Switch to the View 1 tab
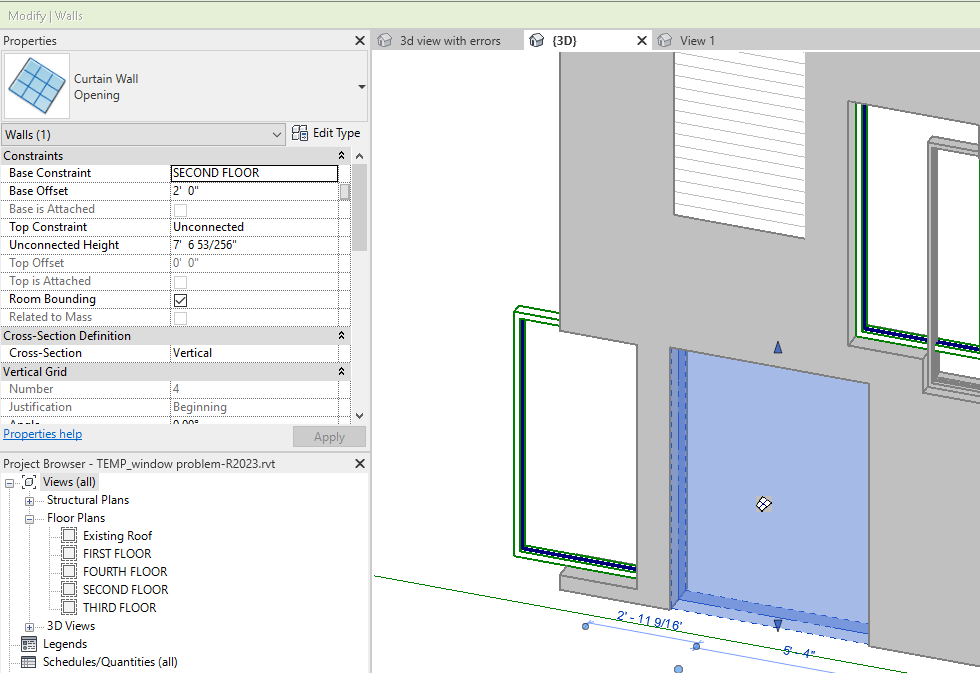 [x=697, y=41]
